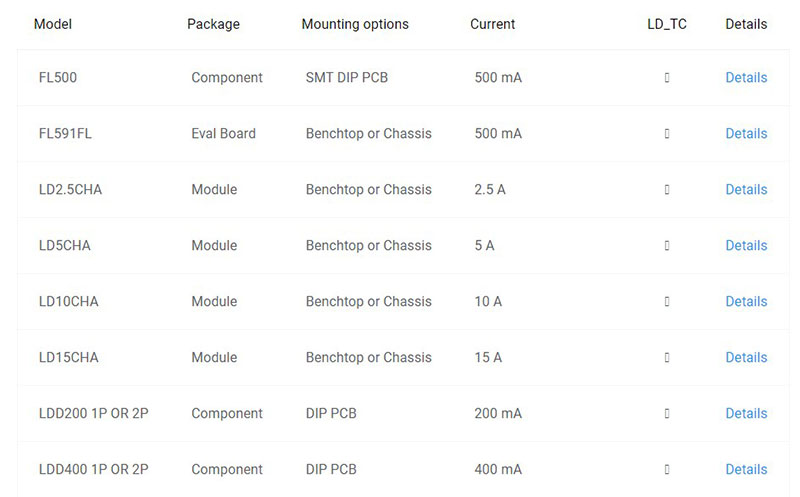Click the LD_TC icon in the FL591FL row

pyautogui.click(x=666, y=134)
